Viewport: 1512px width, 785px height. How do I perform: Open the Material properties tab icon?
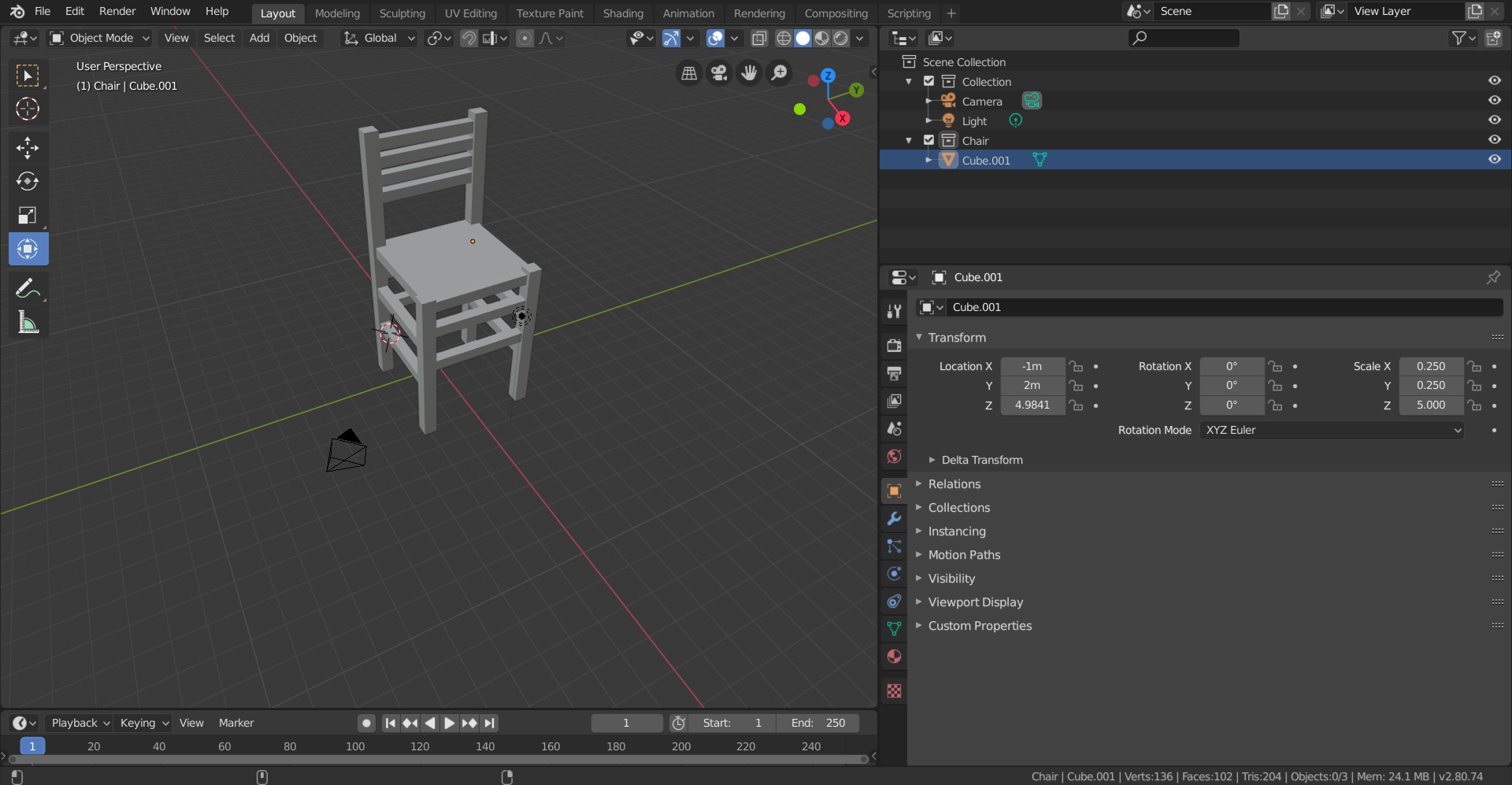(894, 657)
